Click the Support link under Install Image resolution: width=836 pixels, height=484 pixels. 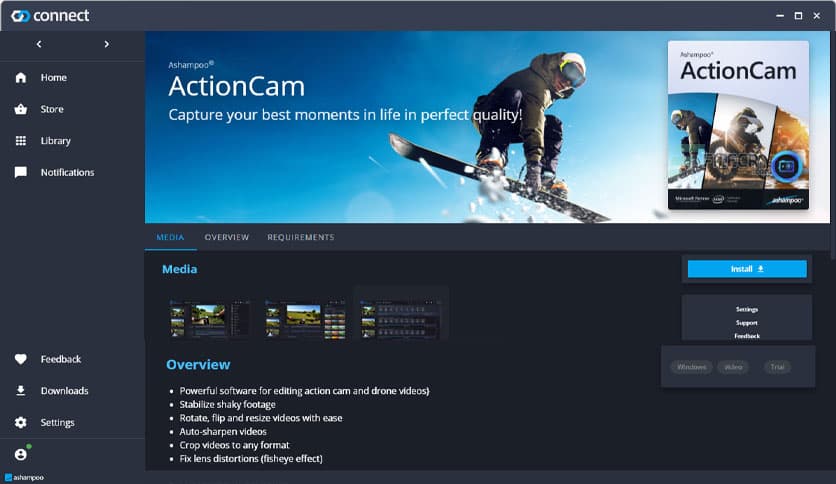(x=747, y=322)
